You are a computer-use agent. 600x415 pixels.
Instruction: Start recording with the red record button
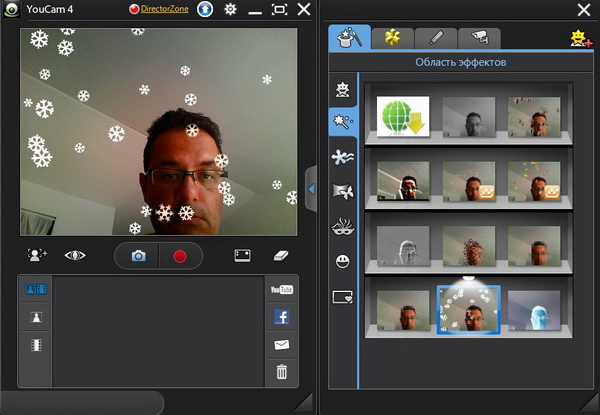point(180,256)
